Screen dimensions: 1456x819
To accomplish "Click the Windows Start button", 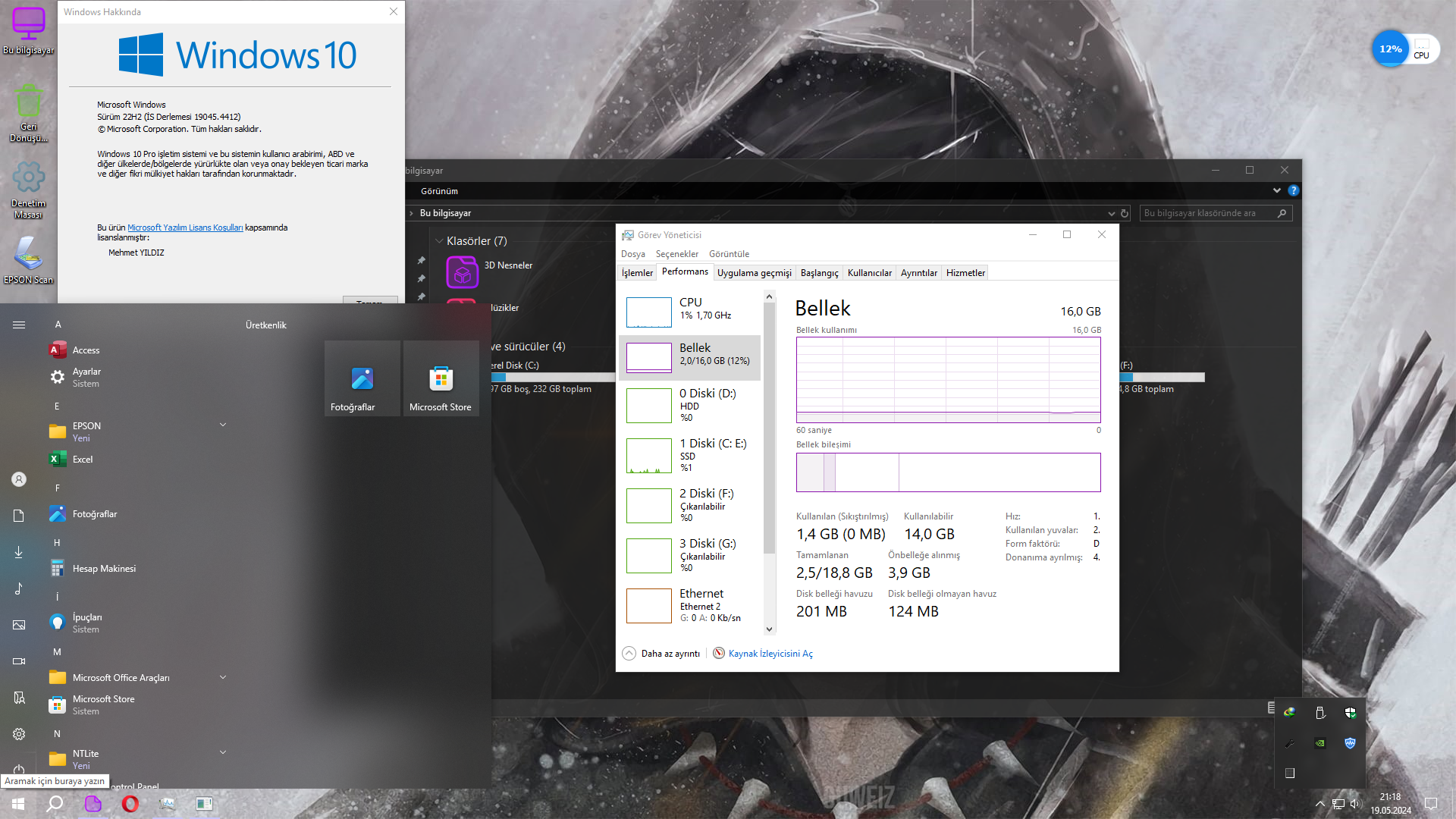I will click(x=18, y=804).
